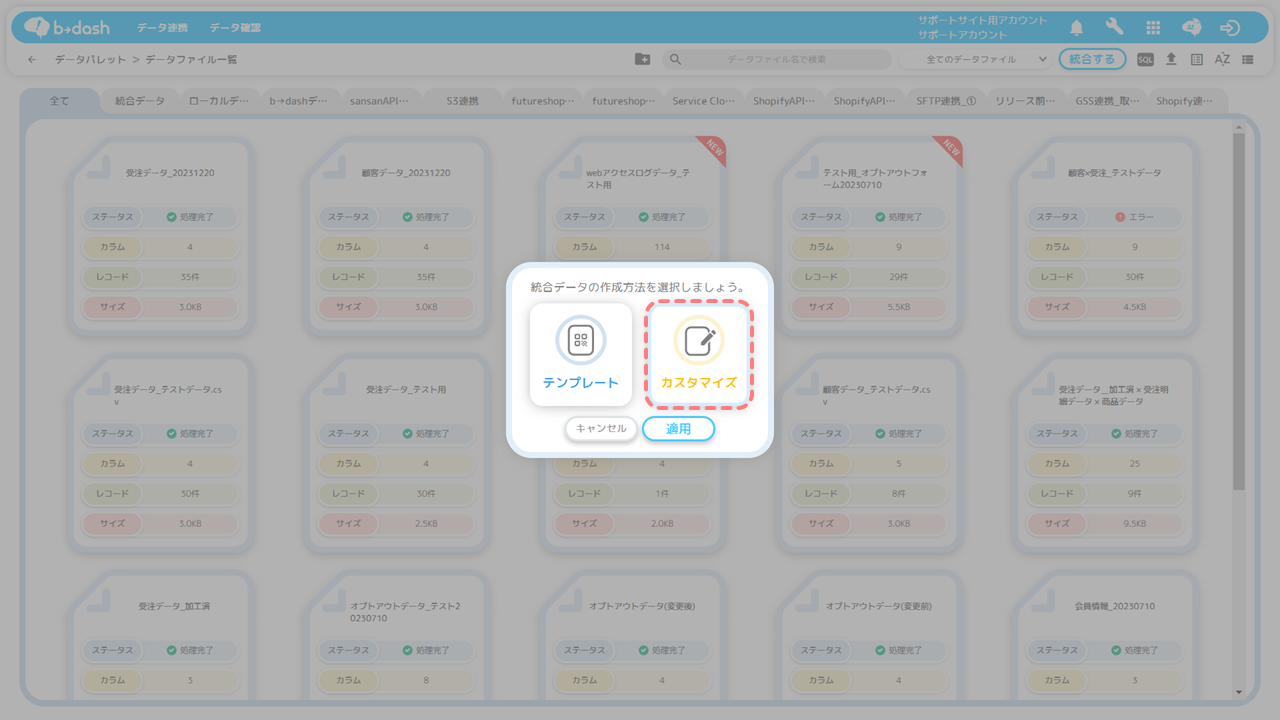The image size is (1280, 720).
Task: Switch to table view icon
Action: pyautogui.click(x=1197, y=60)
